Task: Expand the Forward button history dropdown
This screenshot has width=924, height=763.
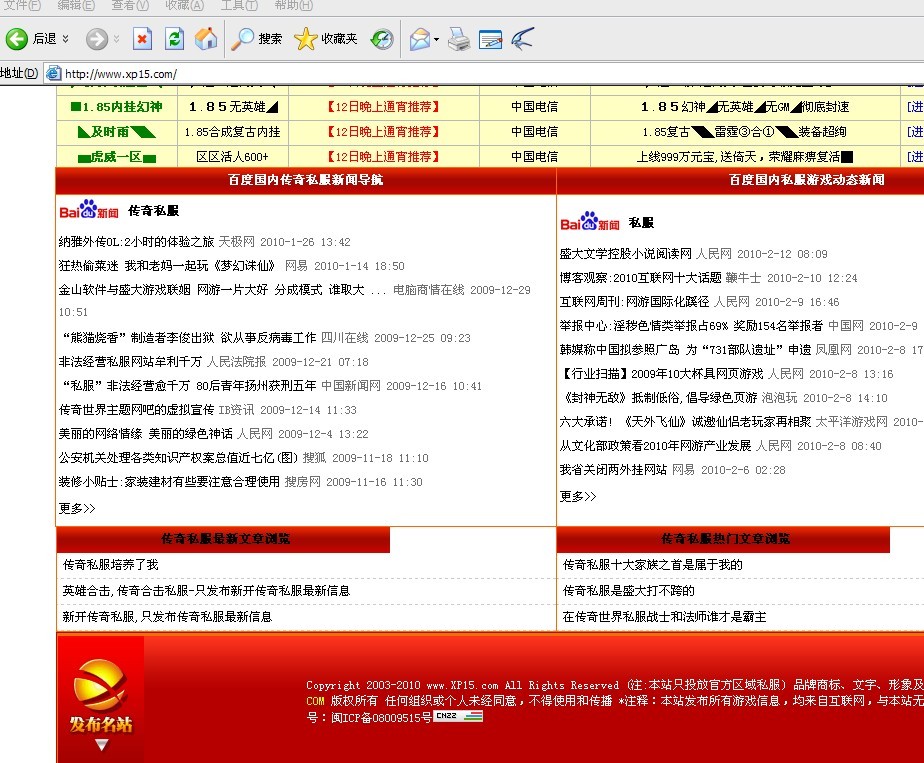Action: 117,39
